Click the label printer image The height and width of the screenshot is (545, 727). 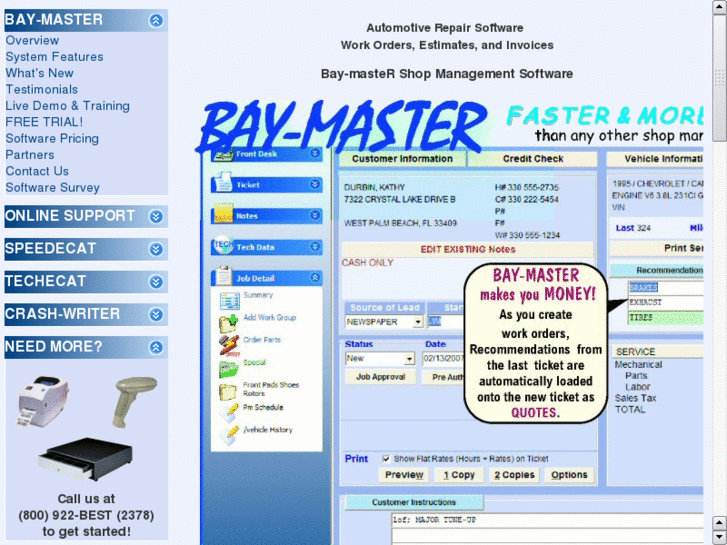coord(42,401)
